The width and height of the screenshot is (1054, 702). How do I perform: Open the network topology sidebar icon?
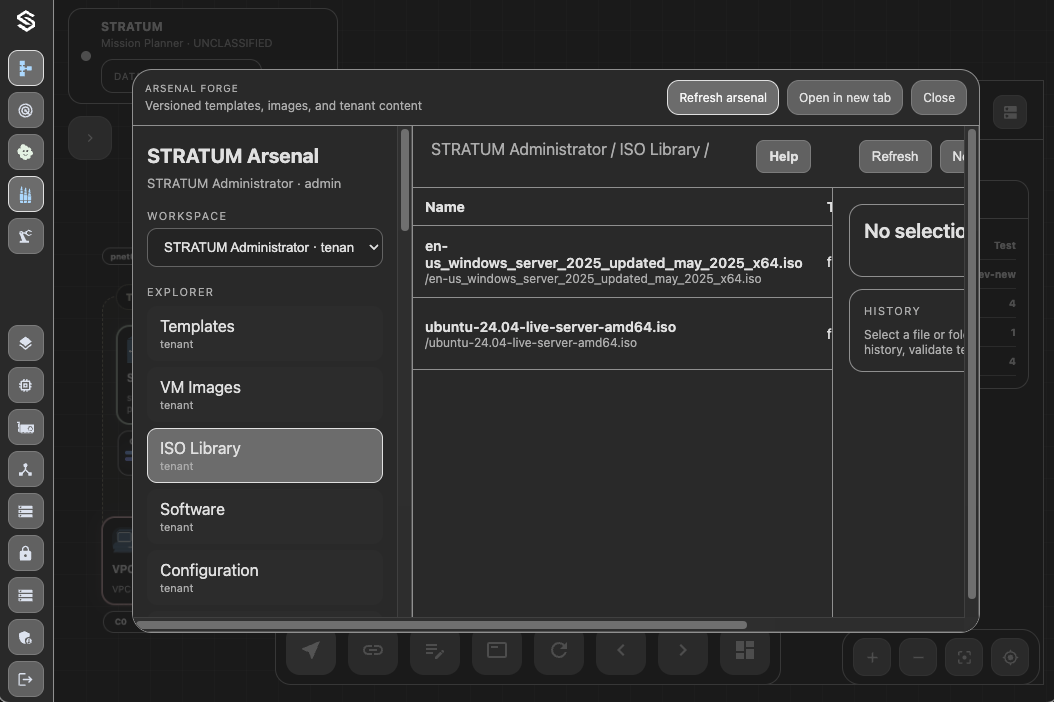(x=26, y=469)
